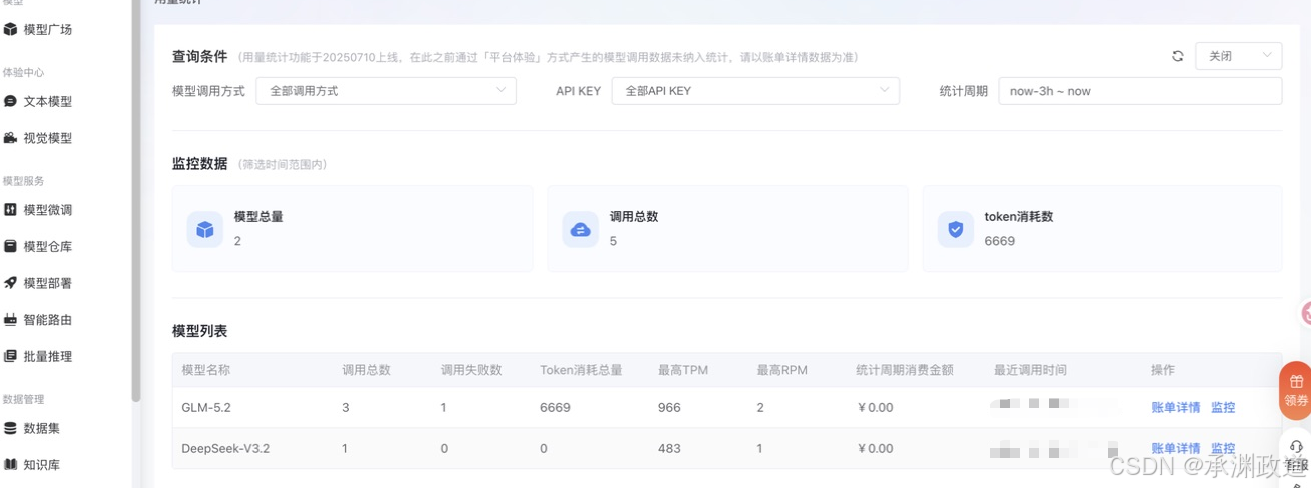Open the 关闭 auto-refresh dropdown
1311x488 pixels.
click(1238, 56)
